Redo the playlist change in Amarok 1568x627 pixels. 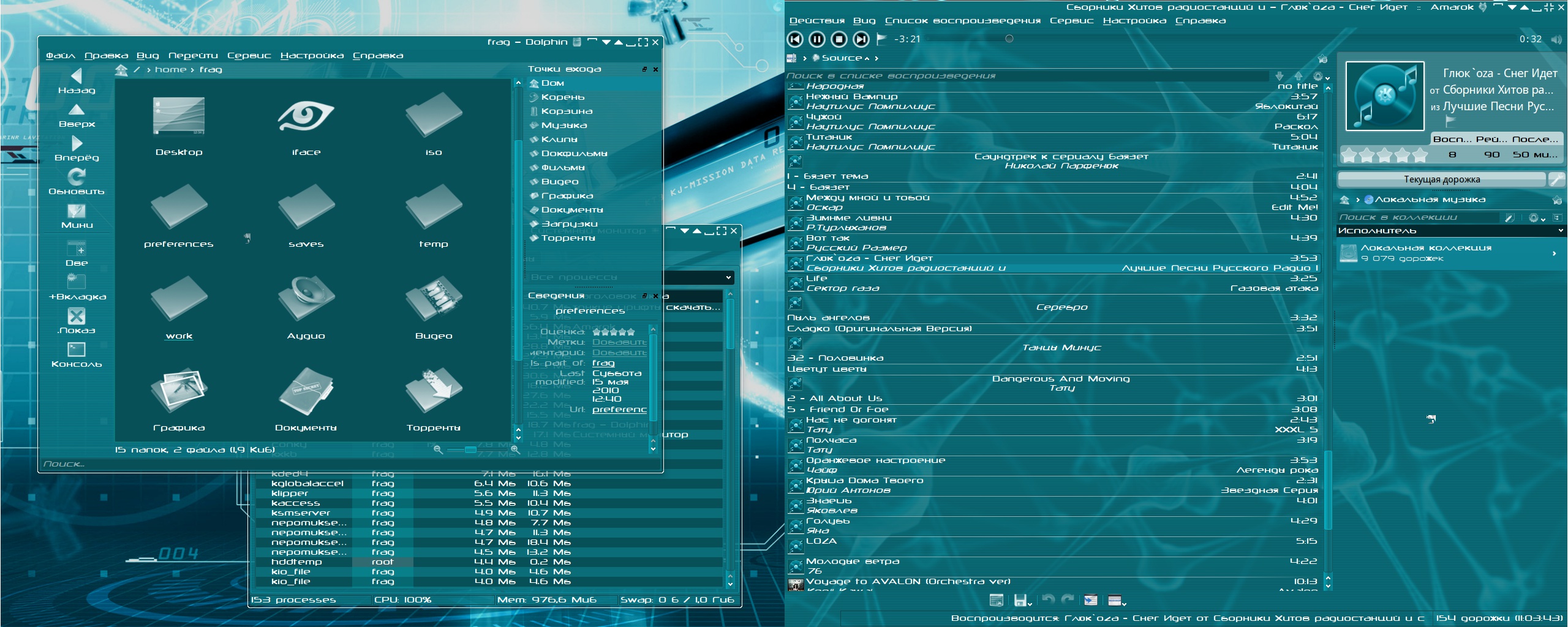tap(1068, 599)
